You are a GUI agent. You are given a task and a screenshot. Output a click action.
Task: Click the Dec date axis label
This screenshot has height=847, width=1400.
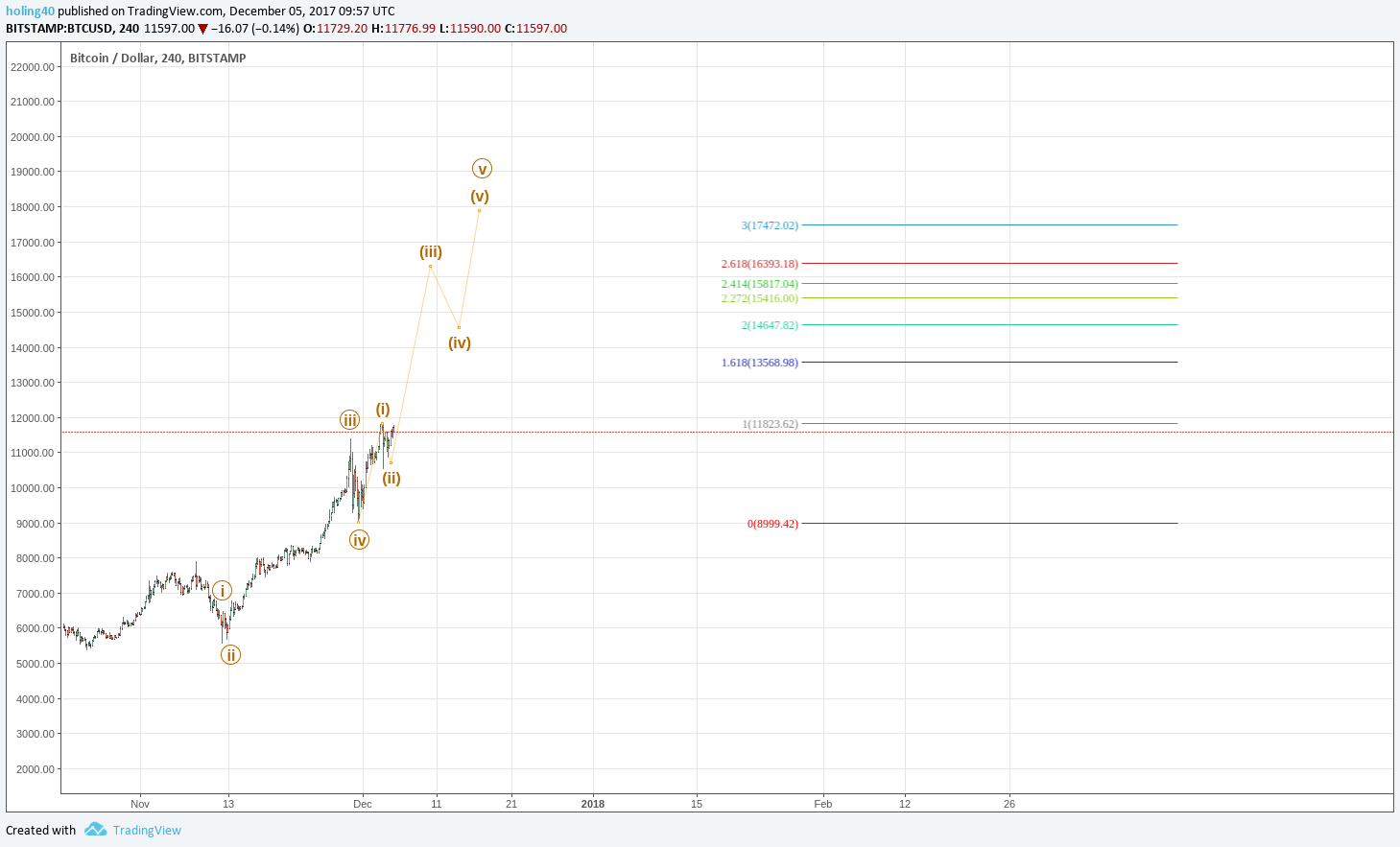pos(363,804)
